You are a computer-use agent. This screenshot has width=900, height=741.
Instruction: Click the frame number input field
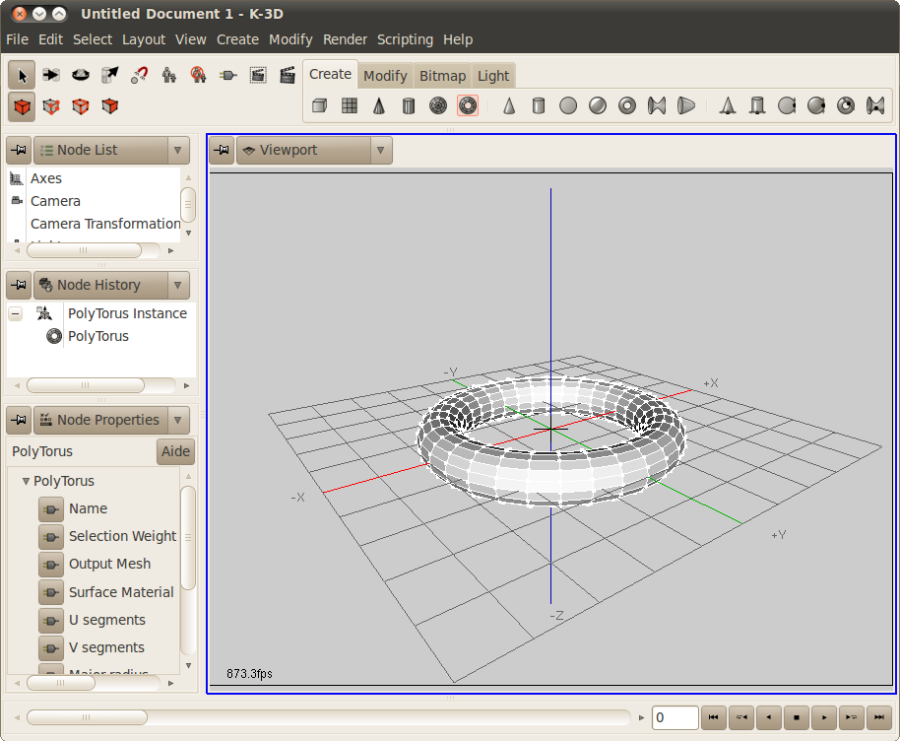(x=675, y=717)
